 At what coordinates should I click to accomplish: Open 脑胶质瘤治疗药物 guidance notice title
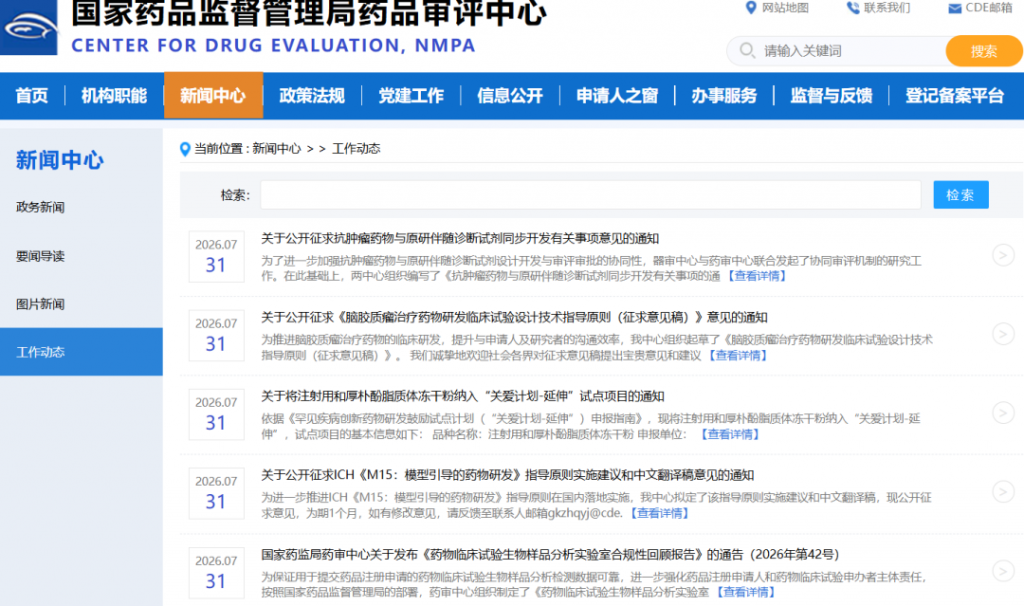pos(514,317)
